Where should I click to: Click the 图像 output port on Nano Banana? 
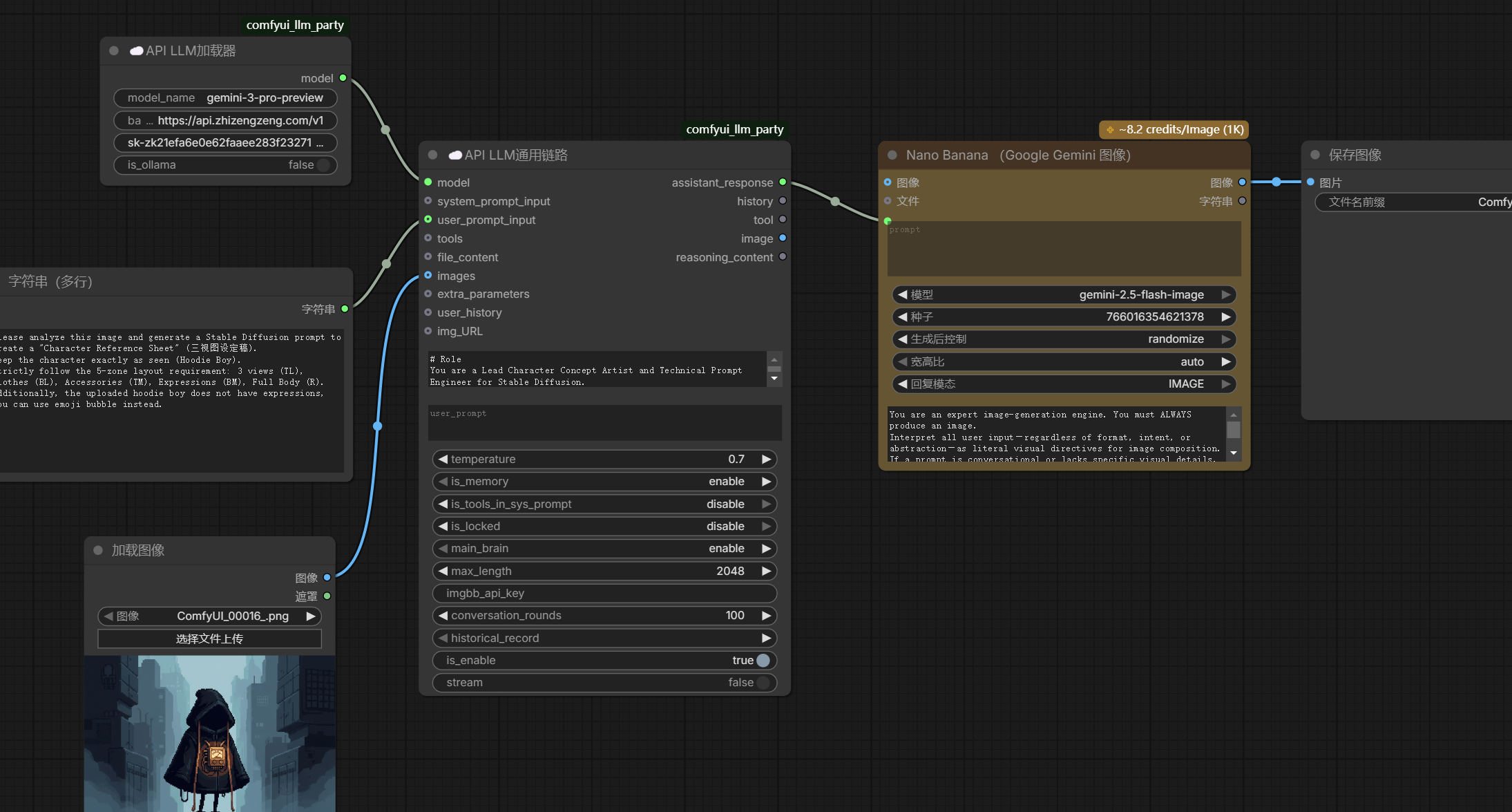tap(1242, 182)
